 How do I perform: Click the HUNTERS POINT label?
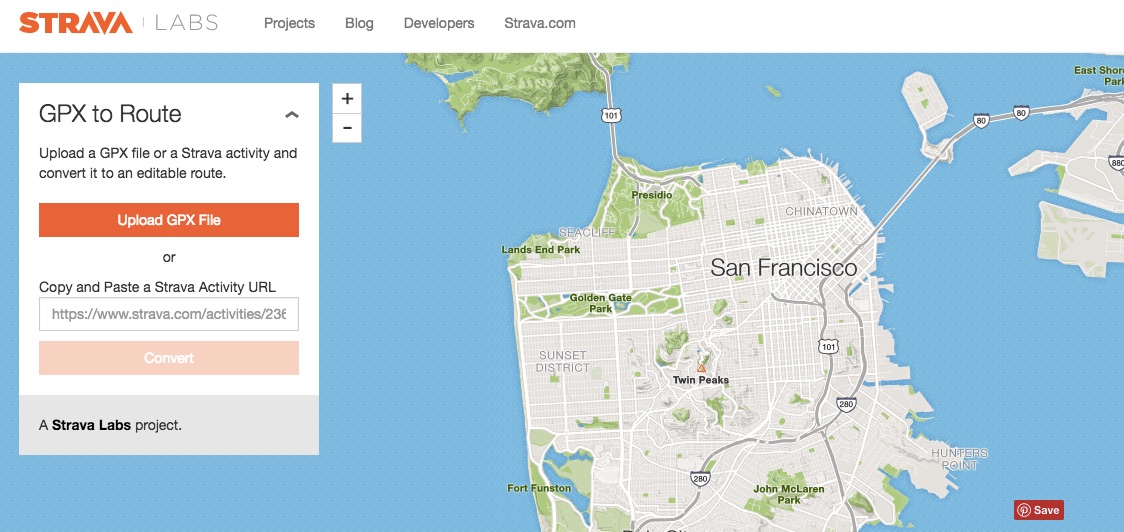pyautogui.click(x=960, y=459)
